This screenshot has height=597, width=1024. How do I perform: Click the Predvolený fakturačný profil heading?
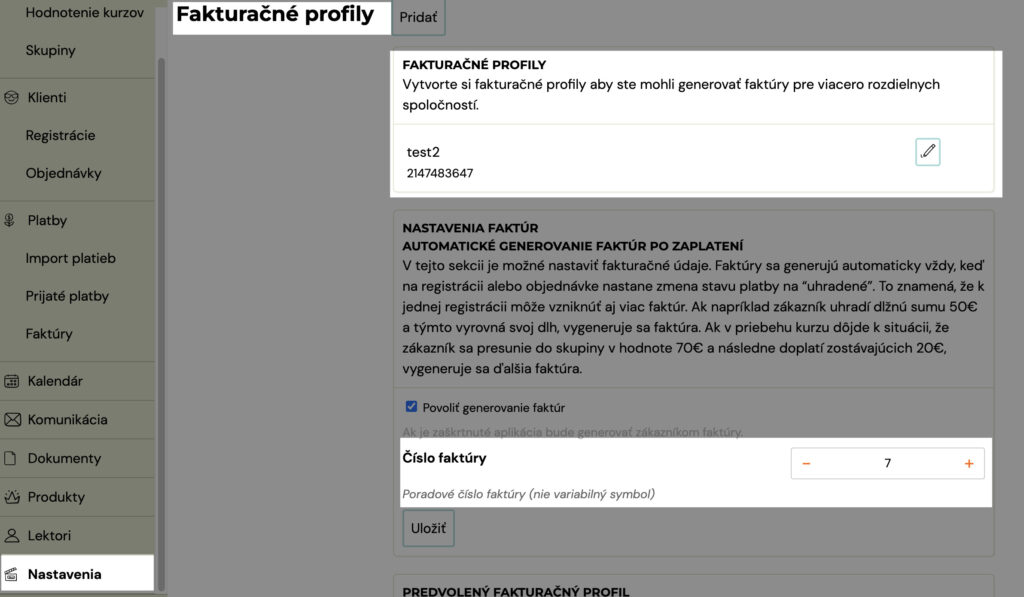pyautogui.click(x=516, y=591)
